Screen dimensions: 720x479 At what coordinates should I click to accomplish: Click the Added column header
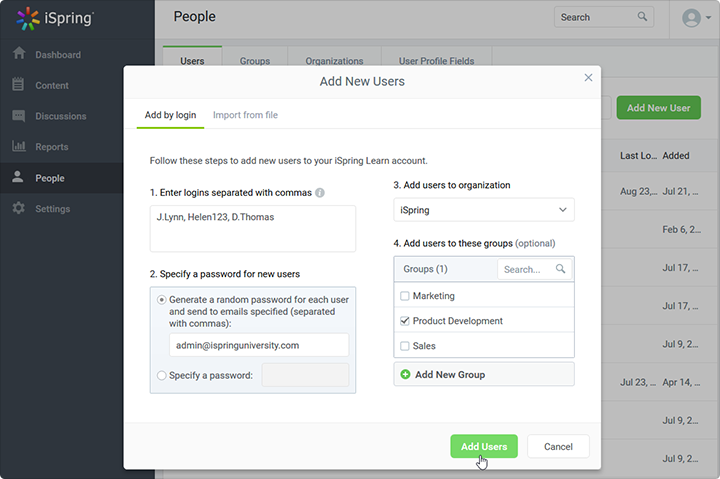[x=676, y=156]
